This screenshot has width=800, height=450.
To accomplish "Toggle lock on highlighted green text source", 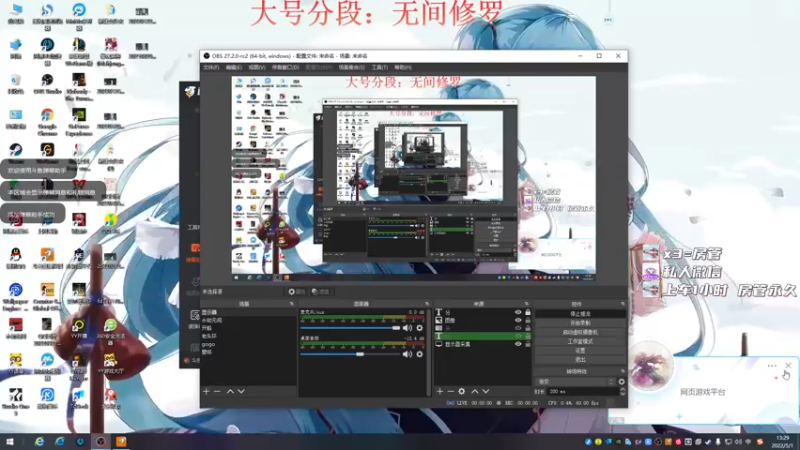I will click(528, 336).
